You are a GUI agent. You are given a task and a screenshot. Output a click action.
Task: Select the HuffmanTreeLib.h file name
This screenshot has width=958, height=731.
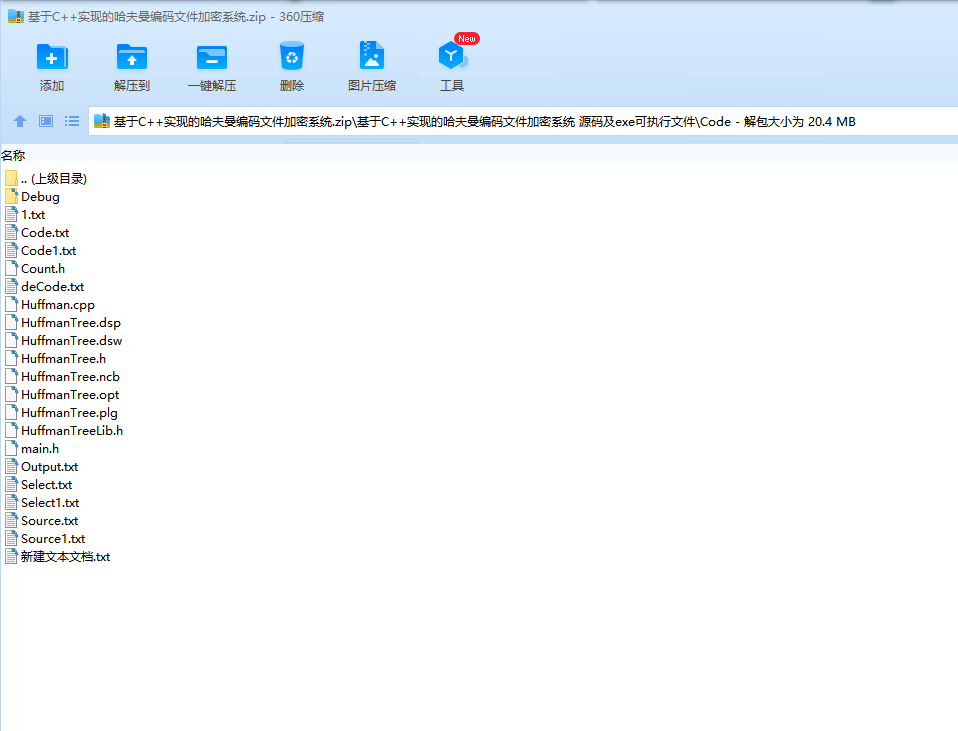point(72,430)
